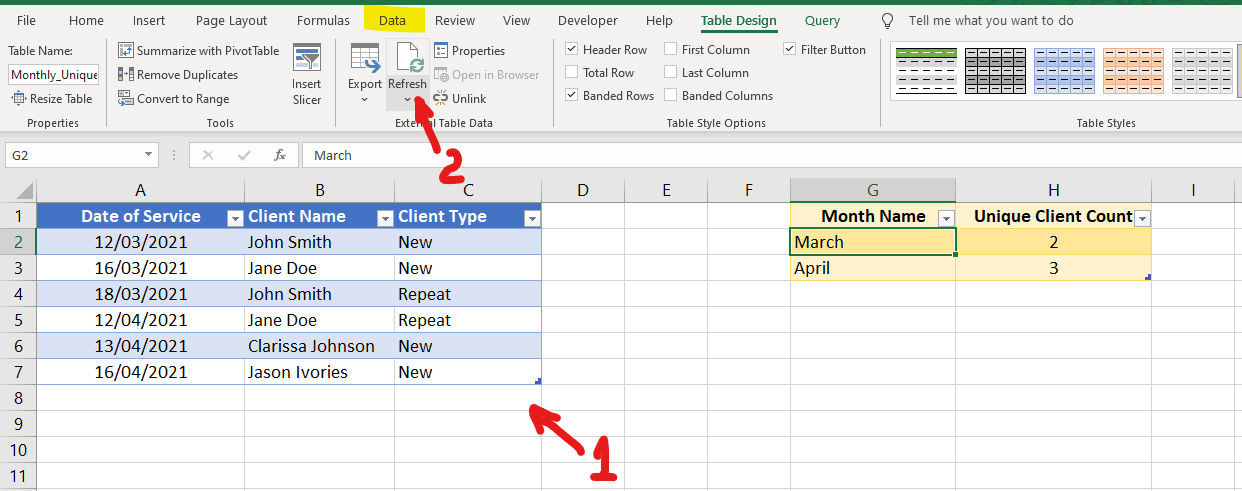Viewport: 1242px width, 491px height.
Task: Select cell containing Jason Ivories
Action: [319, 372]
